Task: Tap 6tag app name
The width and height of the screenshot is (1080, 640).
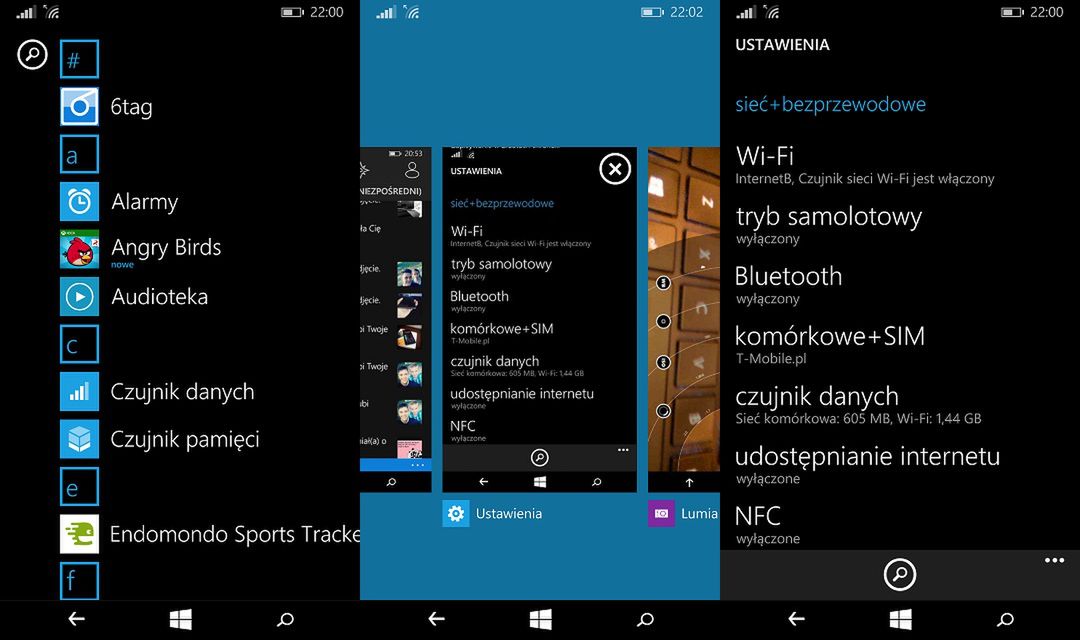Action: tap(132, 107)
